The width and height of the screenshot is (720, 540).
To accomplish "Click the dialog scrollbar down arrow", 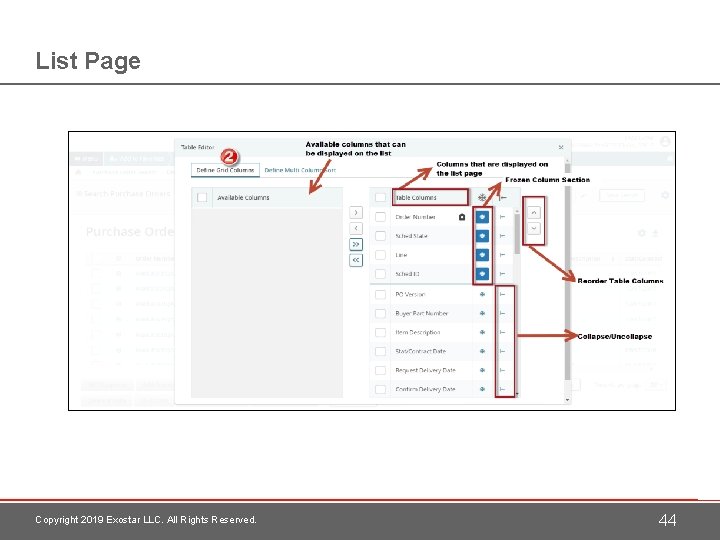I will [x=568, y=400].
